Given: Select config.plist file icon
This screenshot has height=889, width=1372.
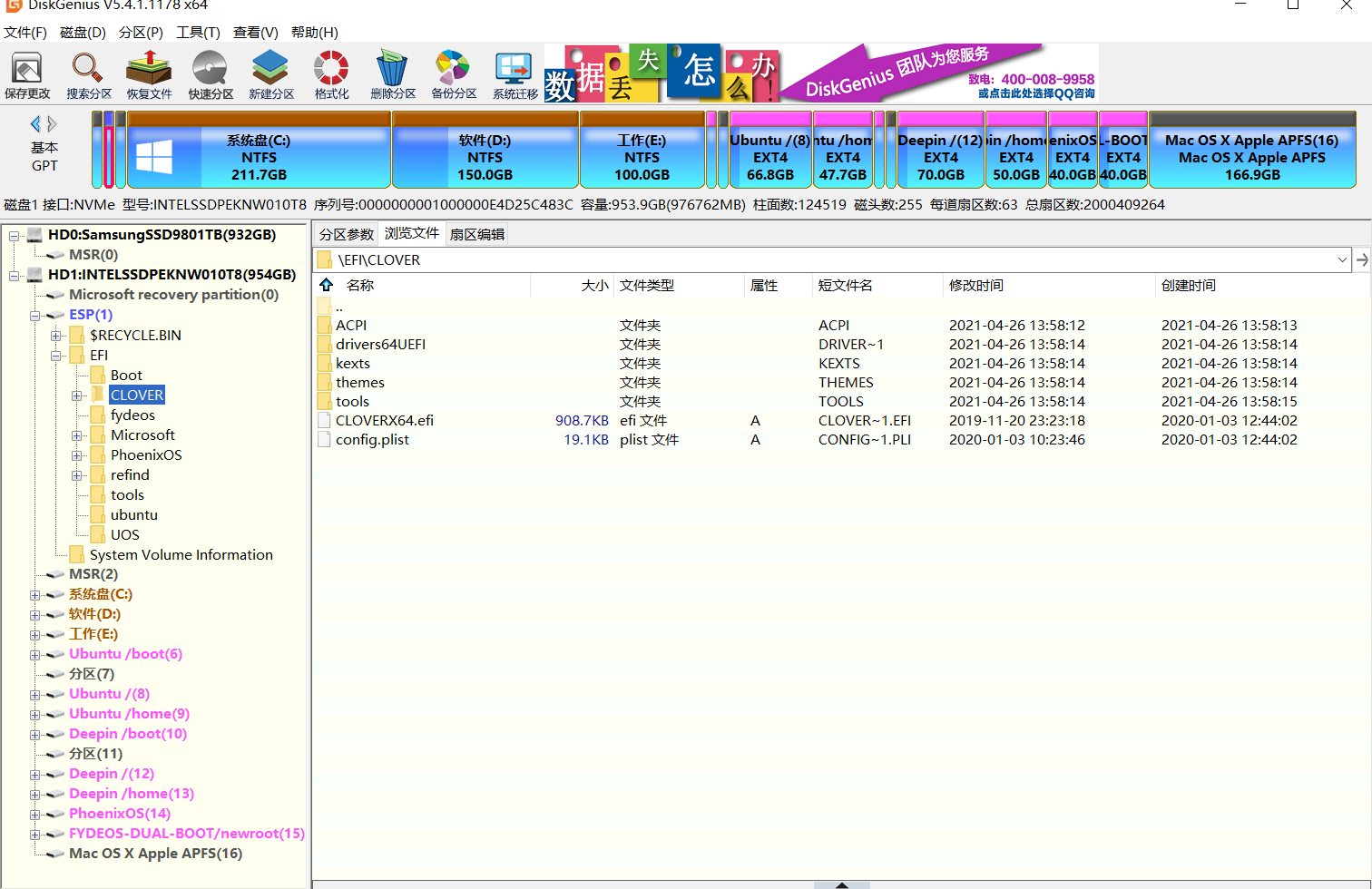Looking at the screenshot, I should coord(325,439).
